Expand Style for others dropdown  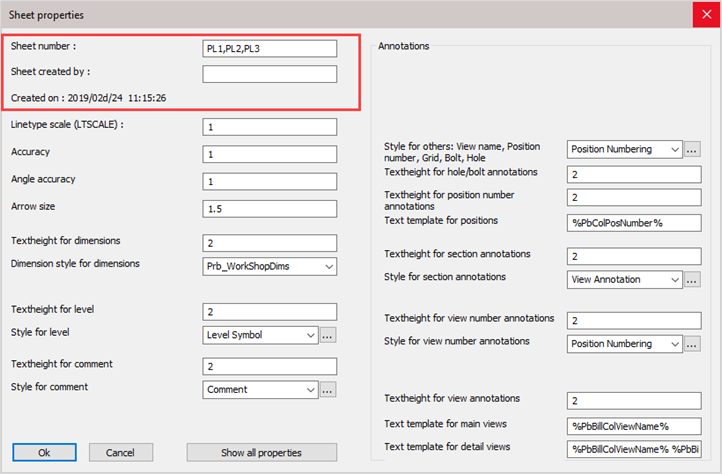[625, 149]
